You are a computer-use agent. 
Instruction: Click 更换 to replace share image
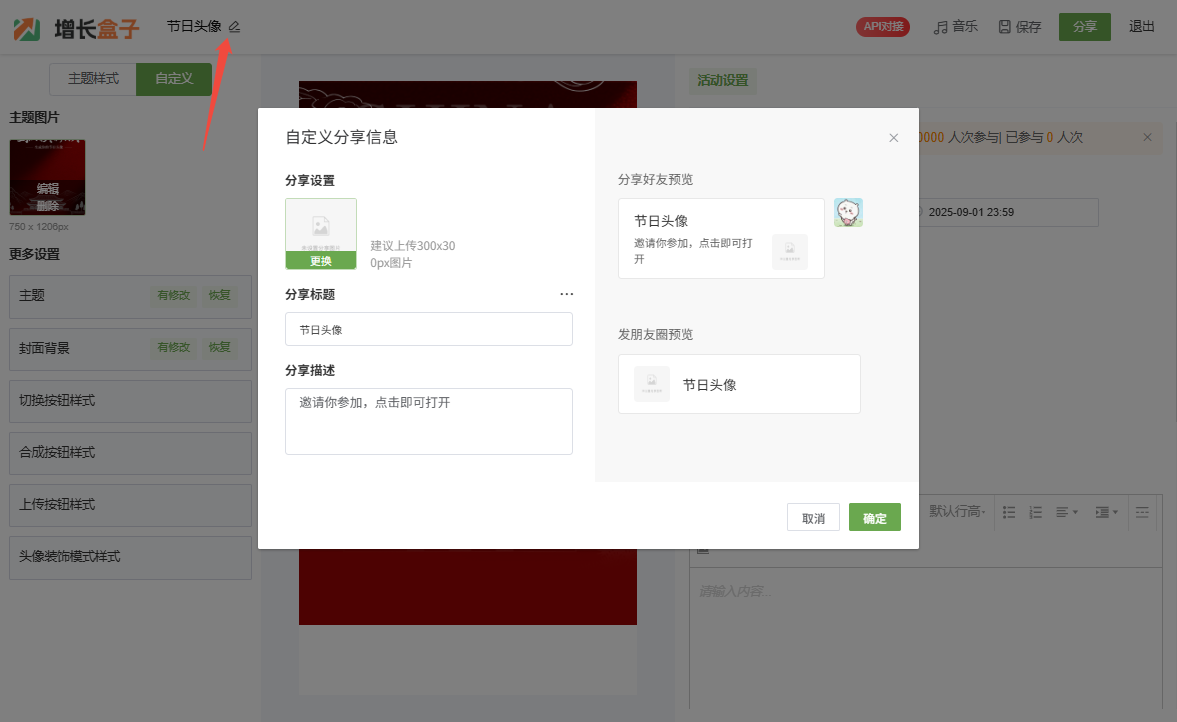(x=321, y=261)
